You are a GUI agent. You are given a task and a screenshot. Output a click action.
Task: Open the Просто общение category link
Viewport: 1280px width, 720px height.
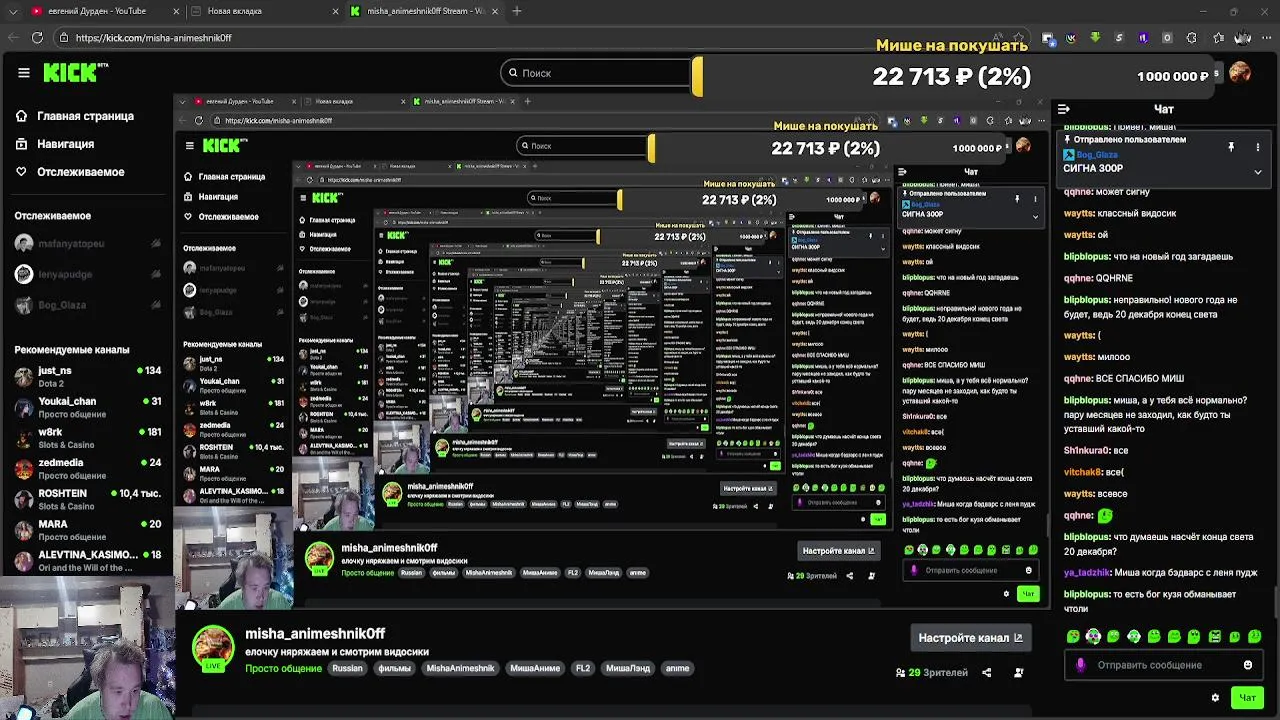(x=283, y=669)
